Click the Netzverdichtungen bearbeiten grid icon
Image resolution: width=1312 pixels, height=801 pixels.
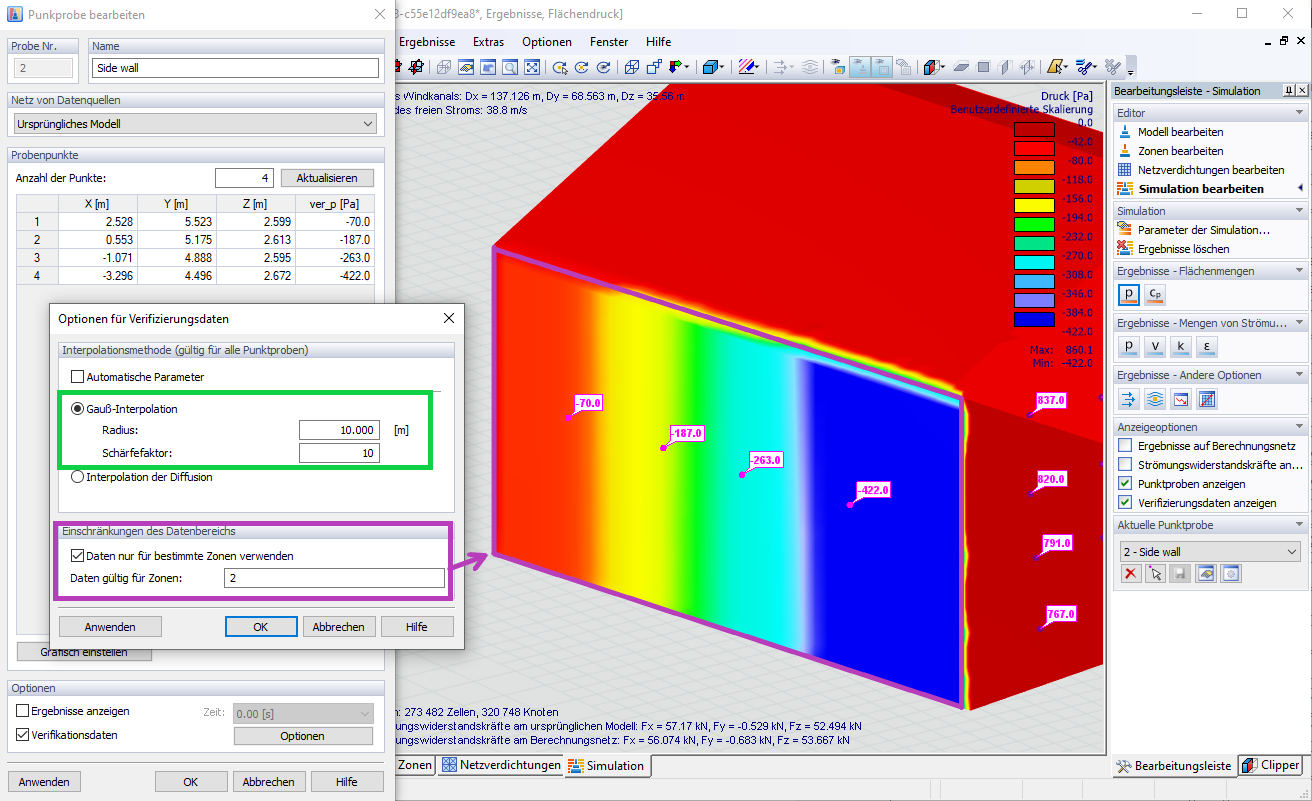click(x=1125, y=170)
